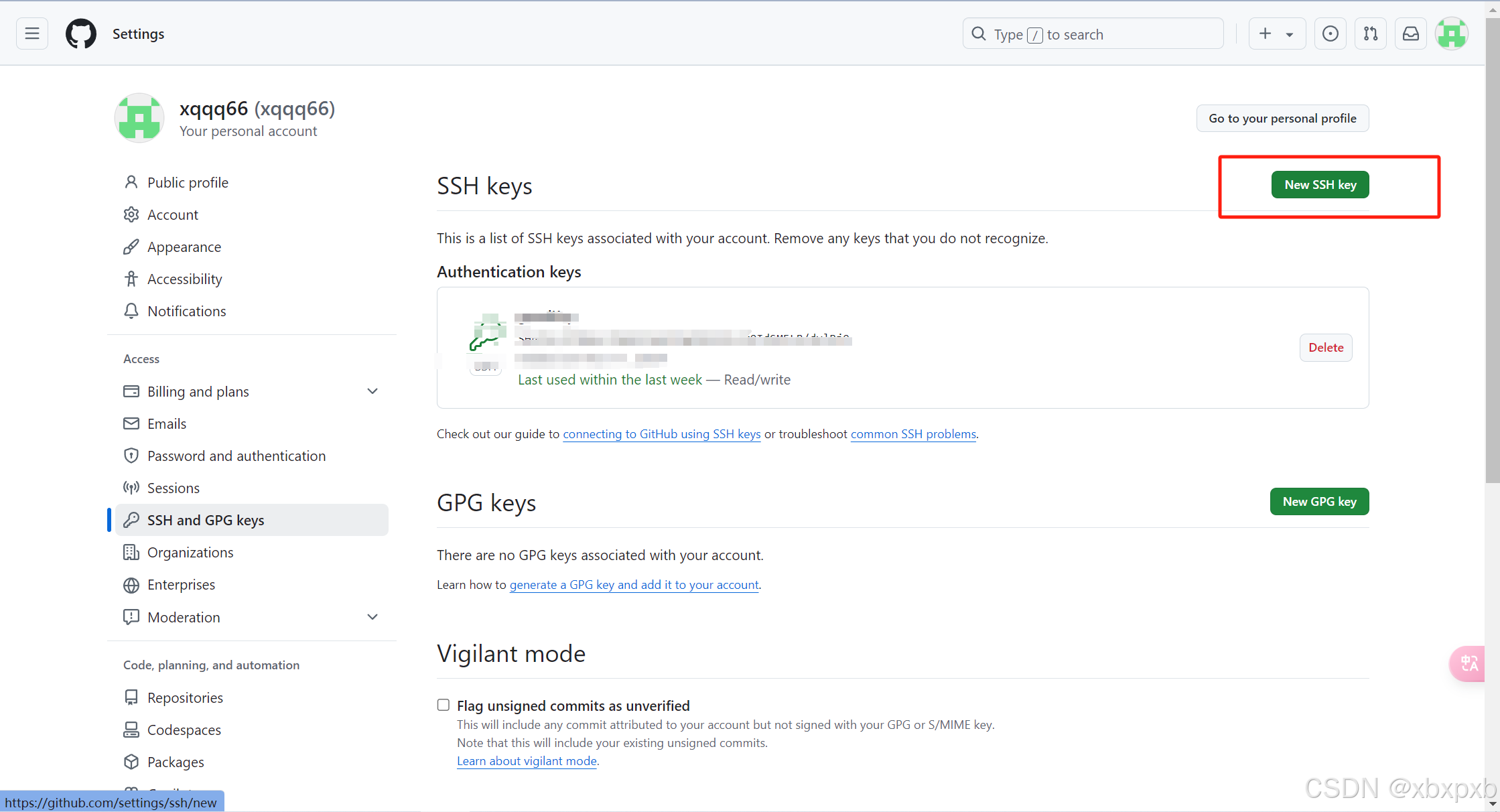
Task: Open create-new dropdown arrow in header
Action: point(1290,35)
